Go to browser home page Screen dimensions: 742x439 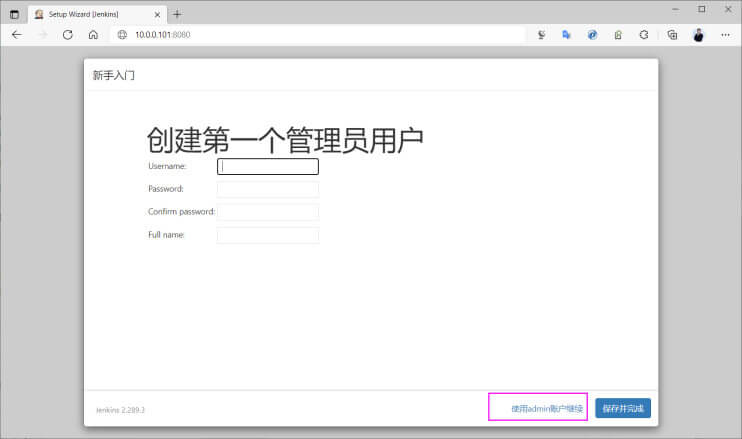coord(93,35)
